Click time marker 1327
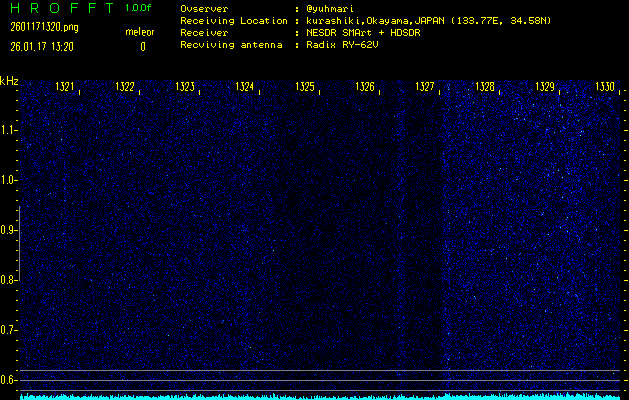This screenshot has height=400, width=629. pyautogui.click(x=425, y=86)
